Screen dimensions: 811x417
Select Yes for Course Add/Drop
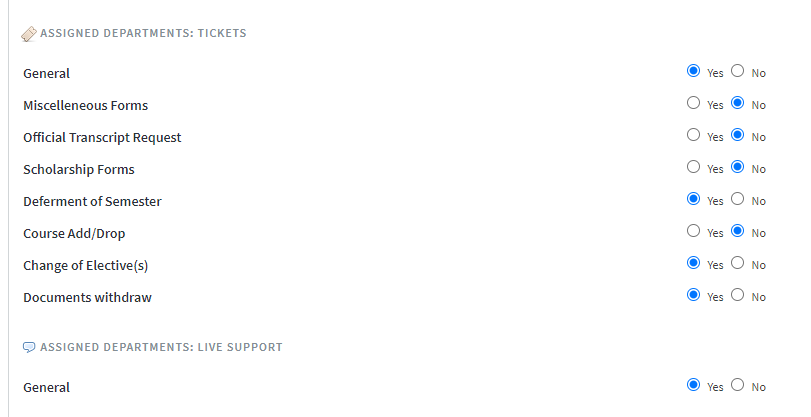[x=693, y=231]
